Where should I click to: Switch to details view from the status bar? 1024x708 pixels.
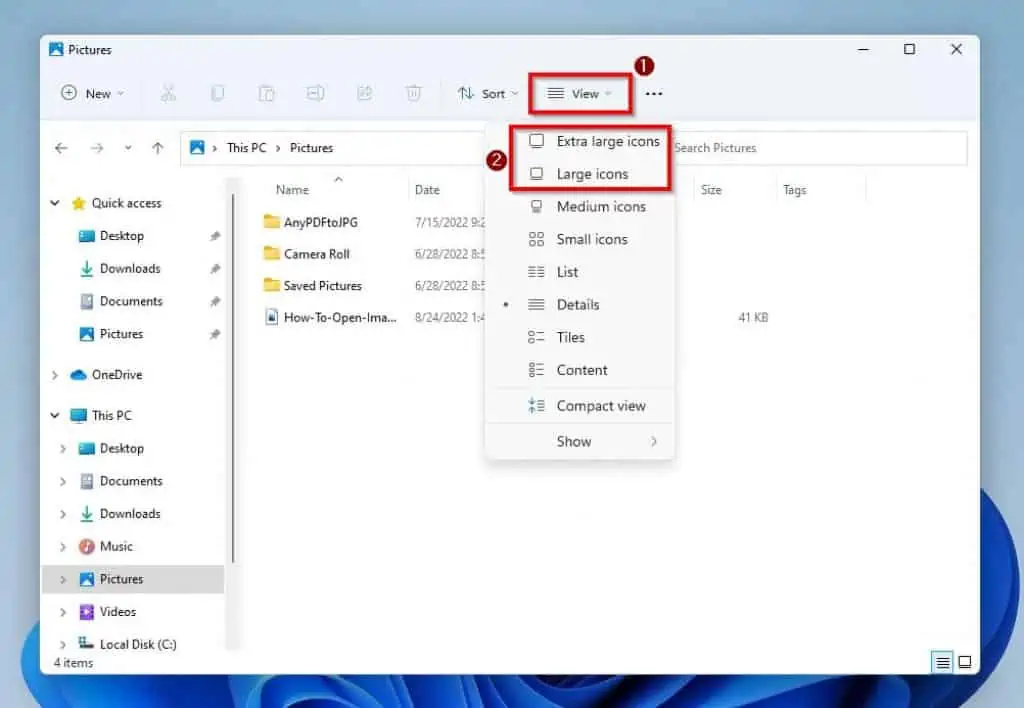(942, 663)
